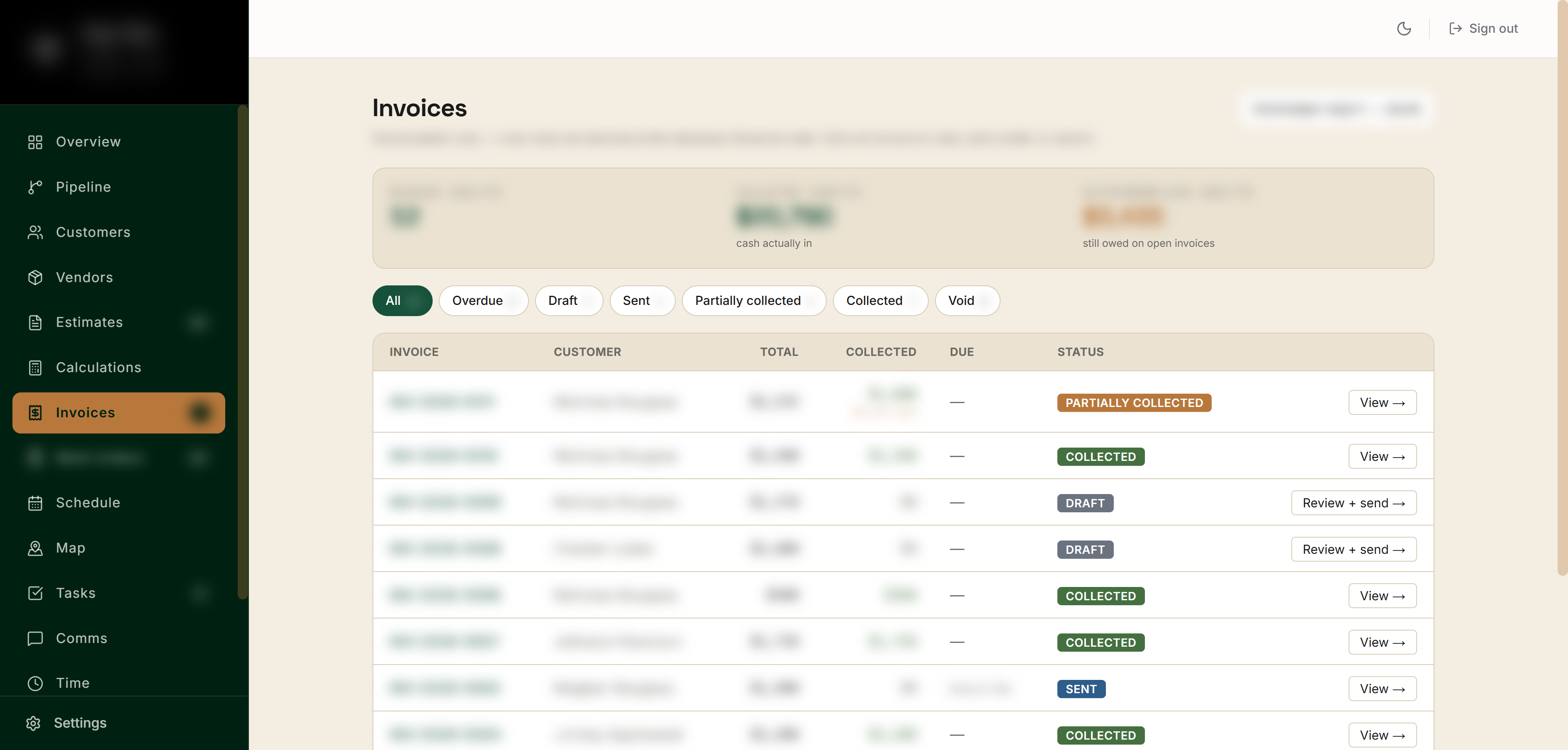
Task: Open the Map view
Action: (119, 548)
